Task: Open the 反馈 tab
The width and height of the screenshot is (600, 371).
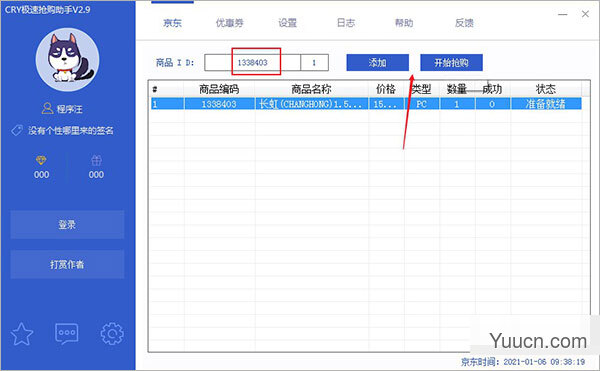Action: pos(464,23)
